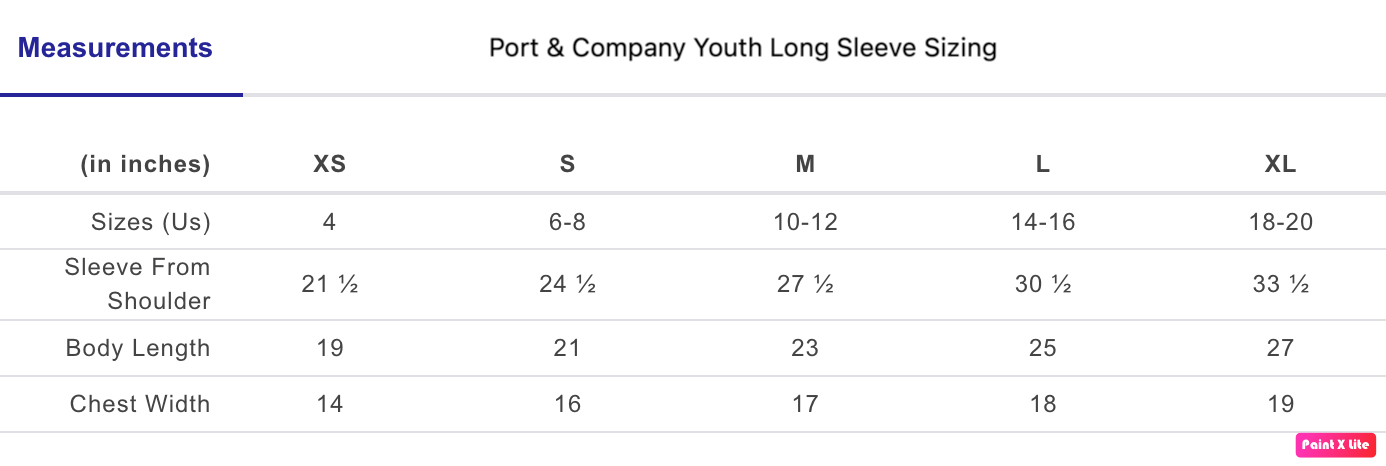Select the 21 ½ sleeve value
This screenshot has width=1386, height=466.
point(330,285)
